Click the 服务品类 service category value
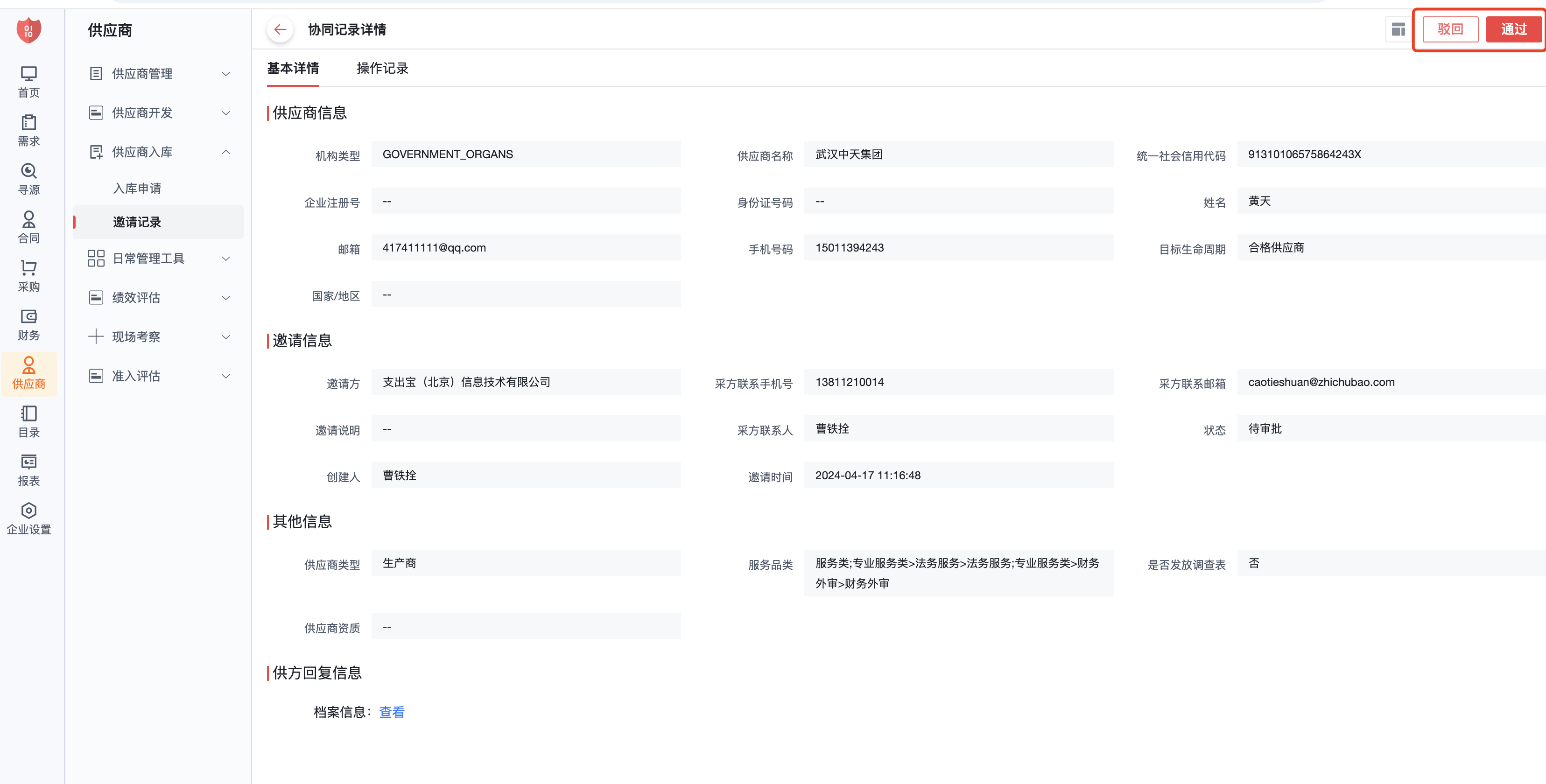Image resolution: width=1546 pixels, height=784 pixels. [959, 573]
